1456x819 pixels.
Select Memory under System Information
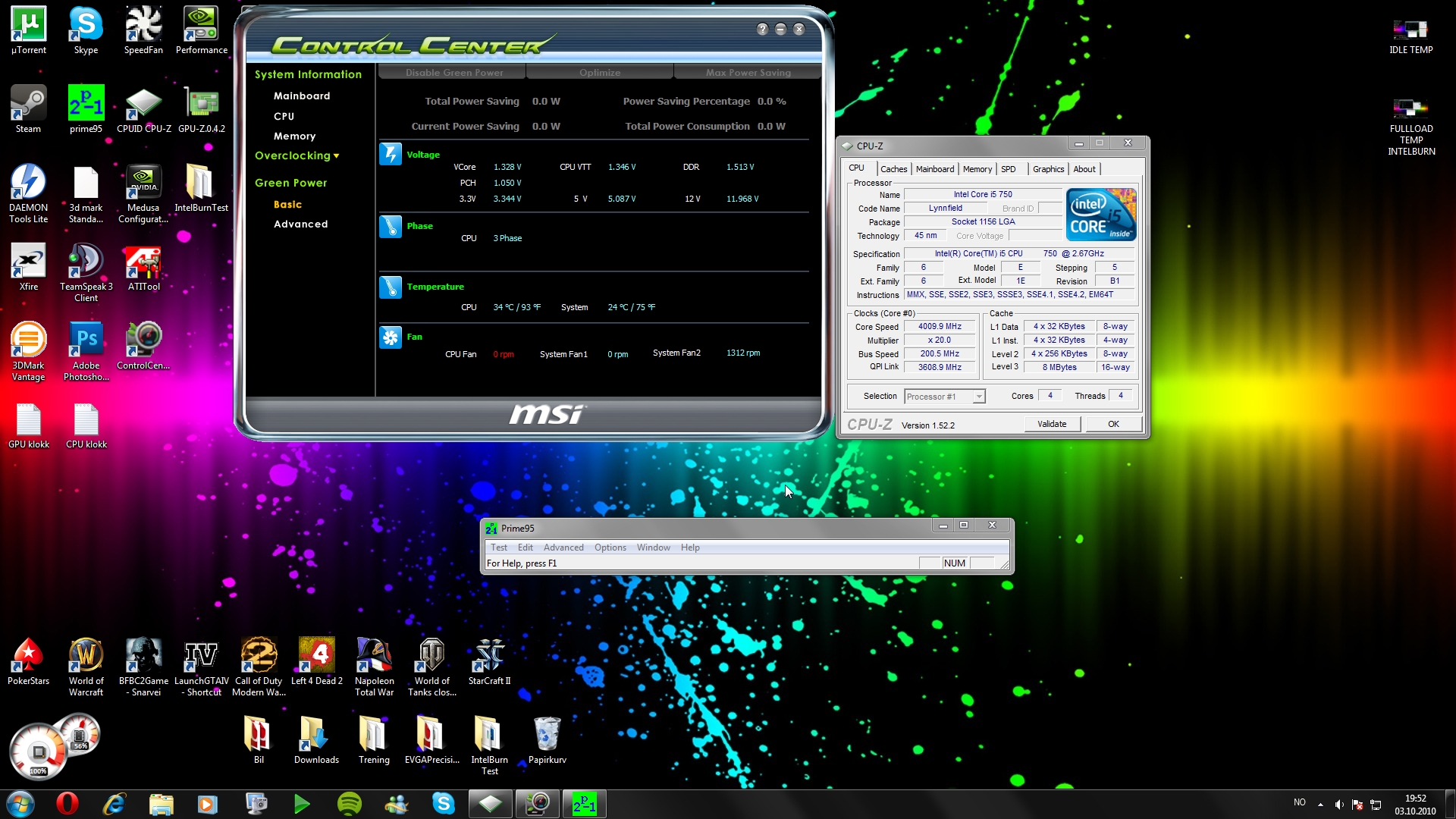pos(294,136)
